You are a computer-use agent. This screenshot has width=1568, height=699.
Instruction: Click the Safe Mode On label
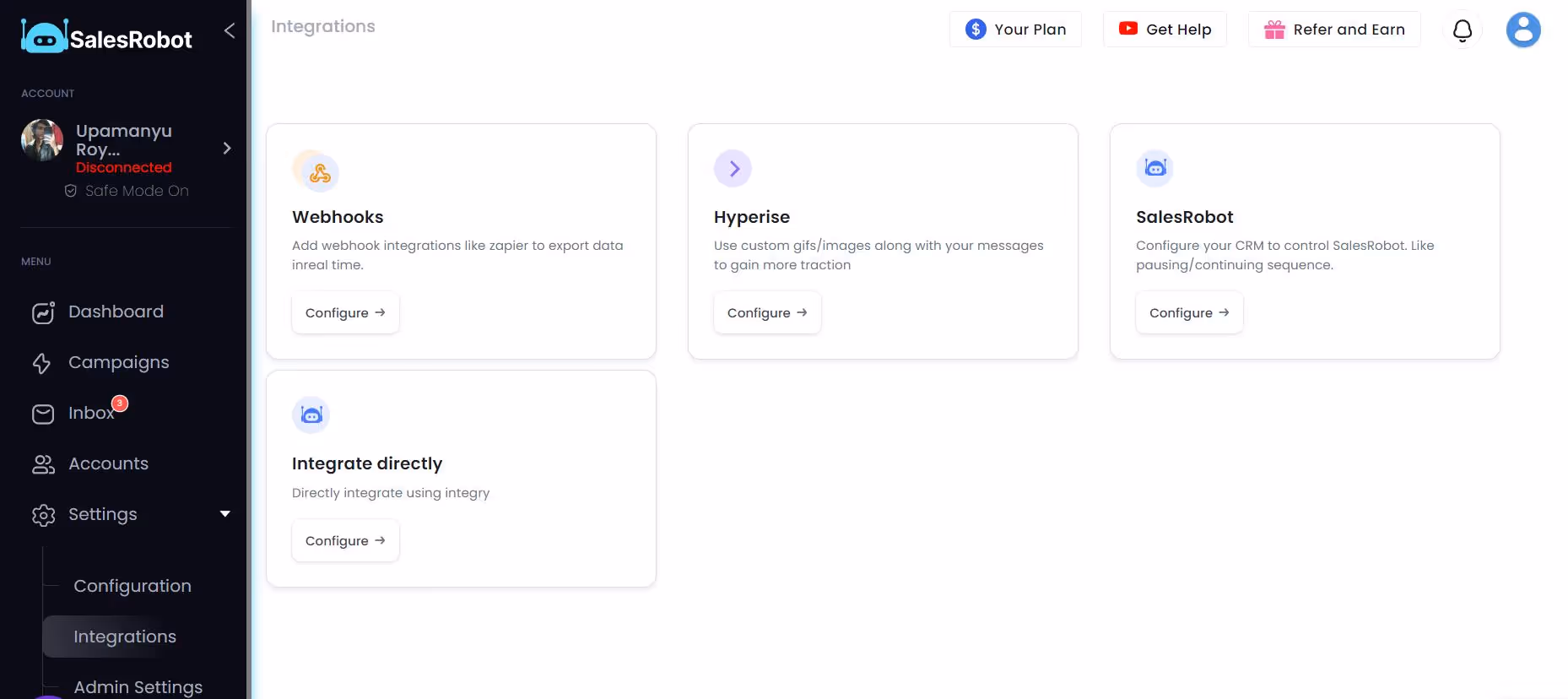pos(137,191)
